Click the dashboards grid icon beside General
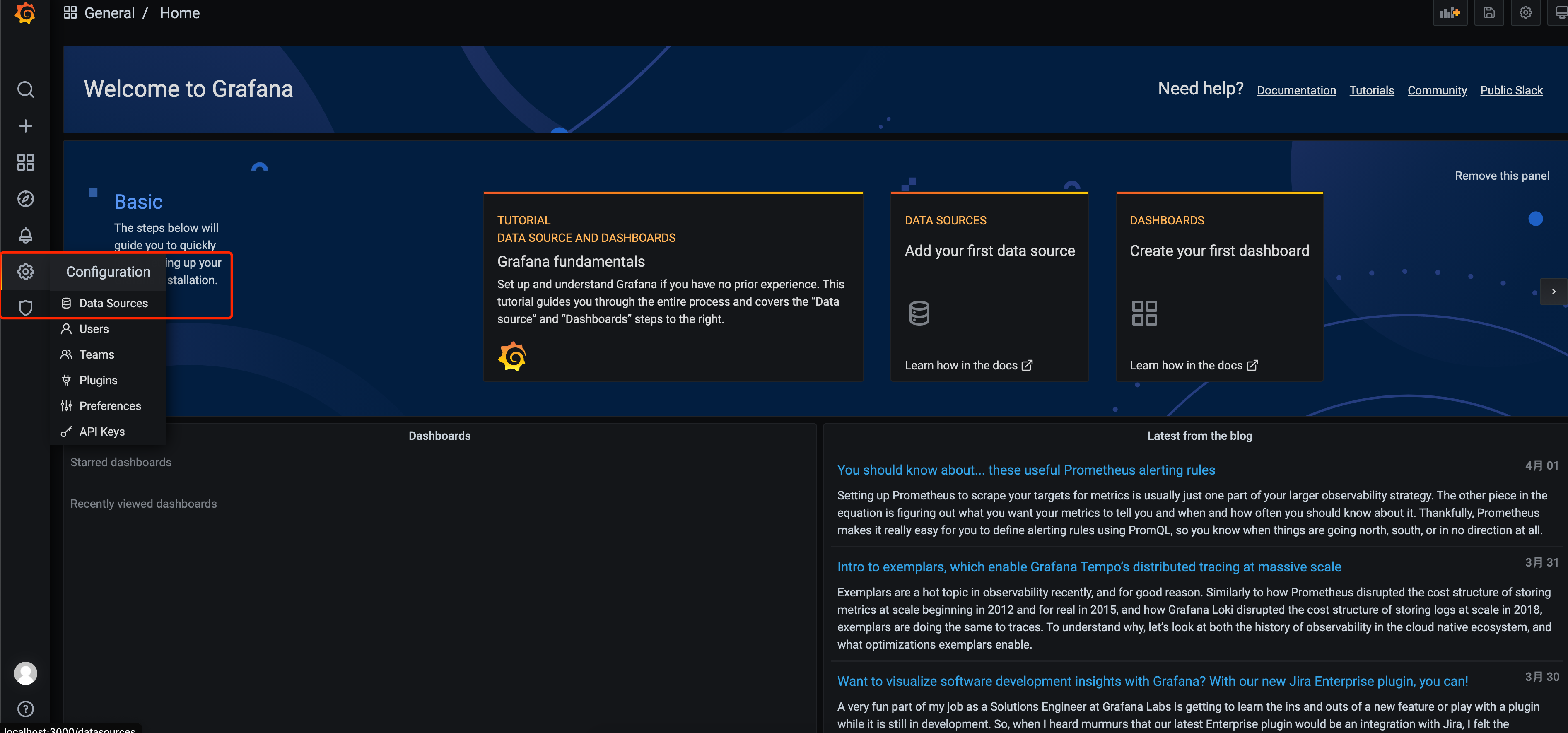The image size is (1568, 733). (x=70, y=13)
